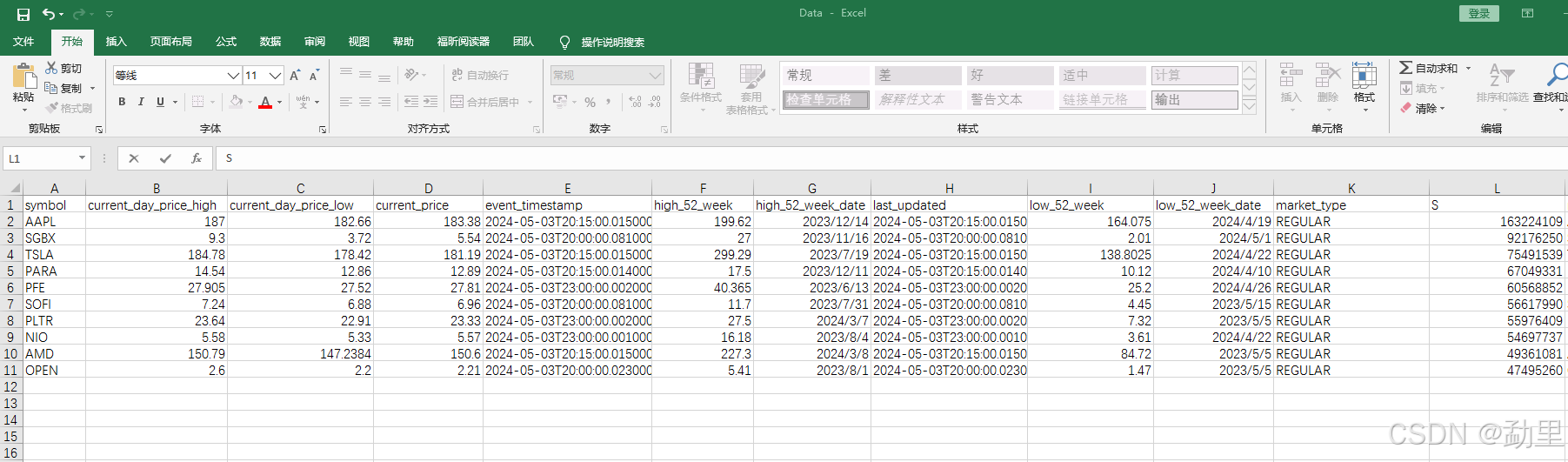
Task: Click the formula bar cancel X icon
Action: (x=133, y=158)
